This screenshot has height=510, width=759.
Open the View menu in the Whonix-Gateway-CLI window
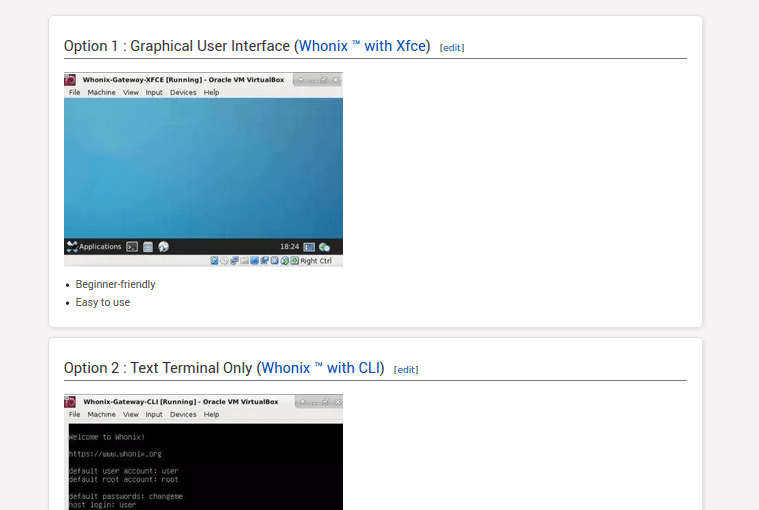131,415
